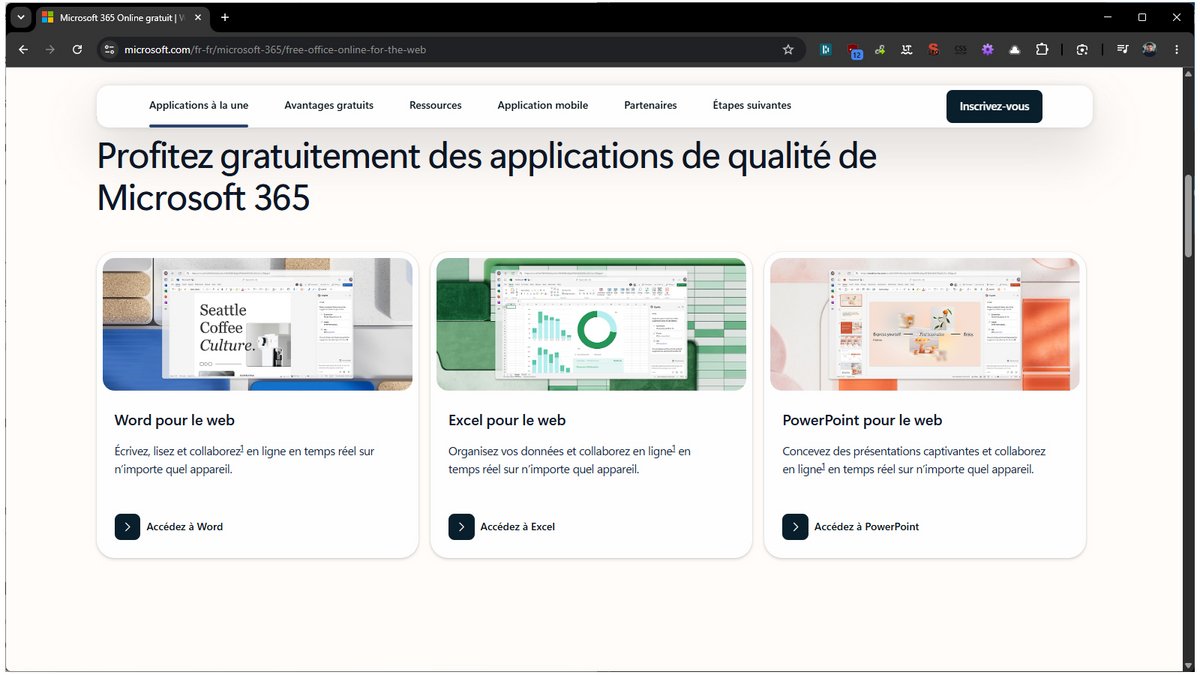The height and width of the screenshot is (675, 1200).
Task: Follow the Accédez à PowerPoint link
Action: point(867,527)
